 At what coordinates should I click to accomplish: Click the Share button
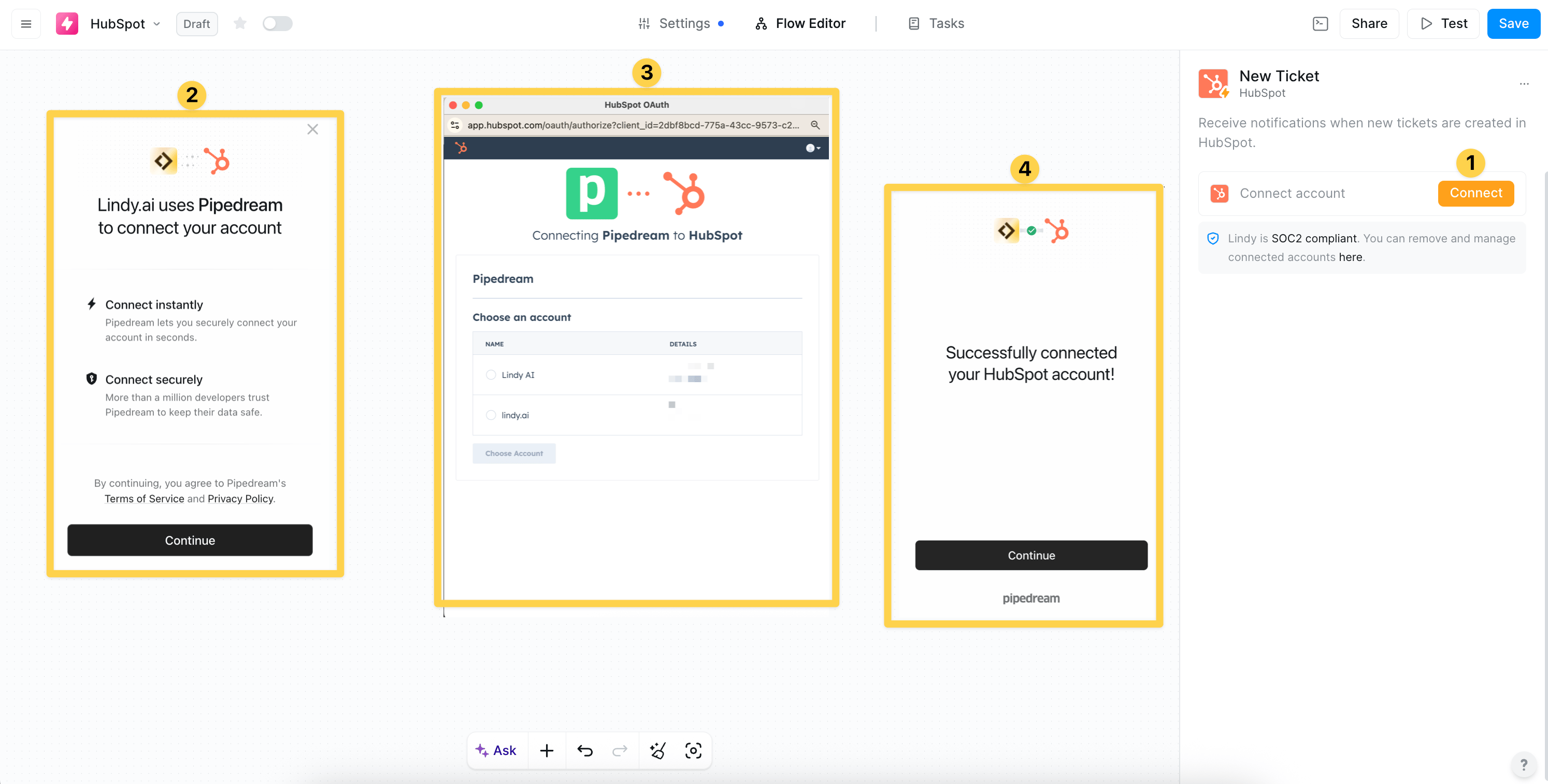coord(1369,23)
